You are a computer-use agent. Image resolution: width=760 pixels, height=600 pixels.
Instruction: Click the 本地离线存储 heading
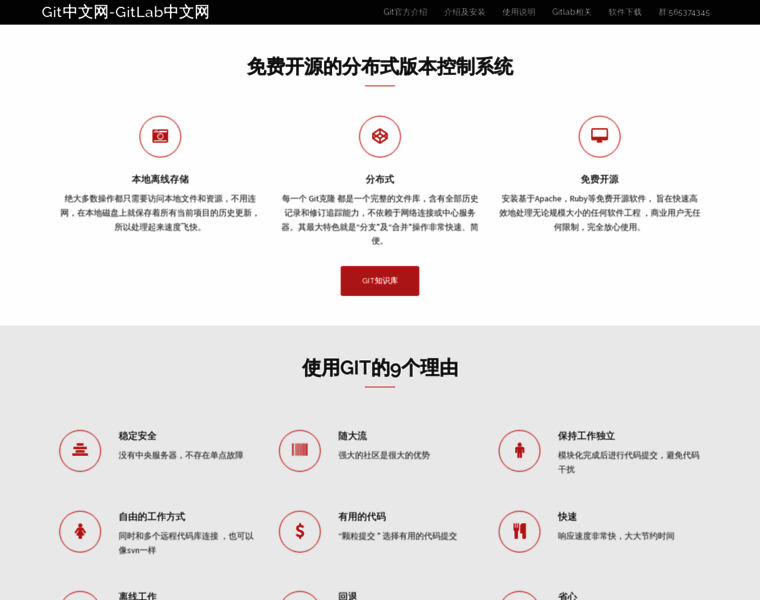[x=160, y=179]
